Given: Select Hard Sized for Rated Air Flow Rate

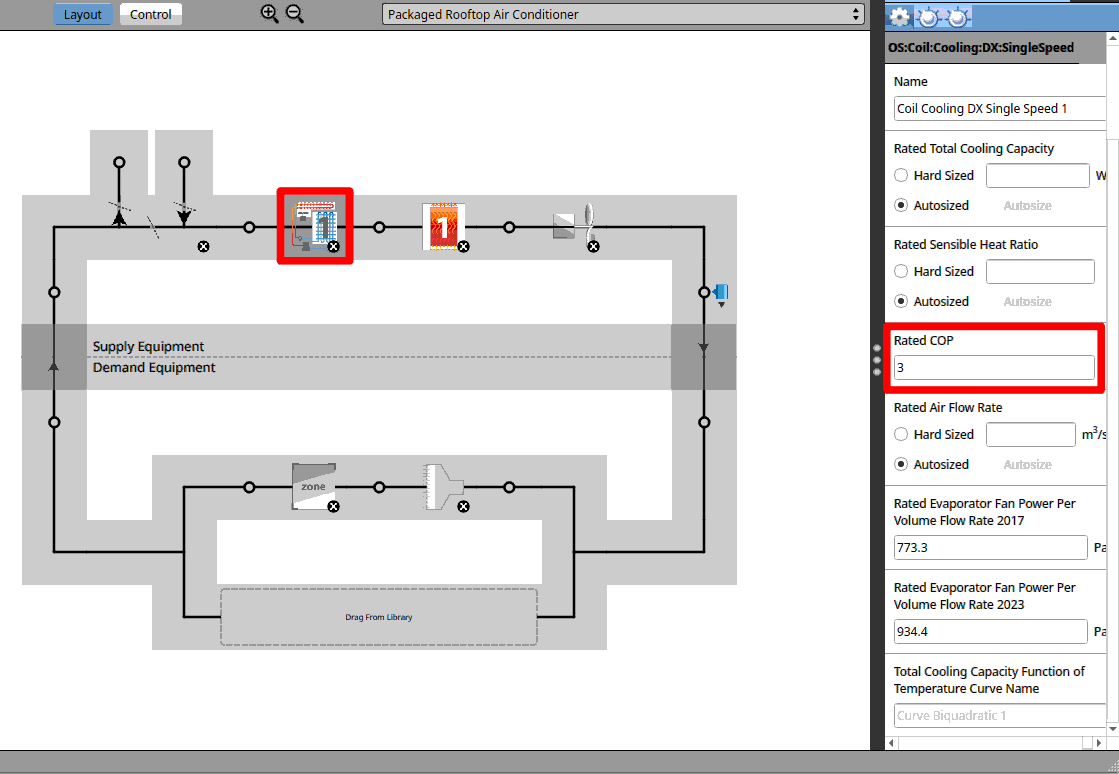Looking at the screenshot, I should (901, 434).
